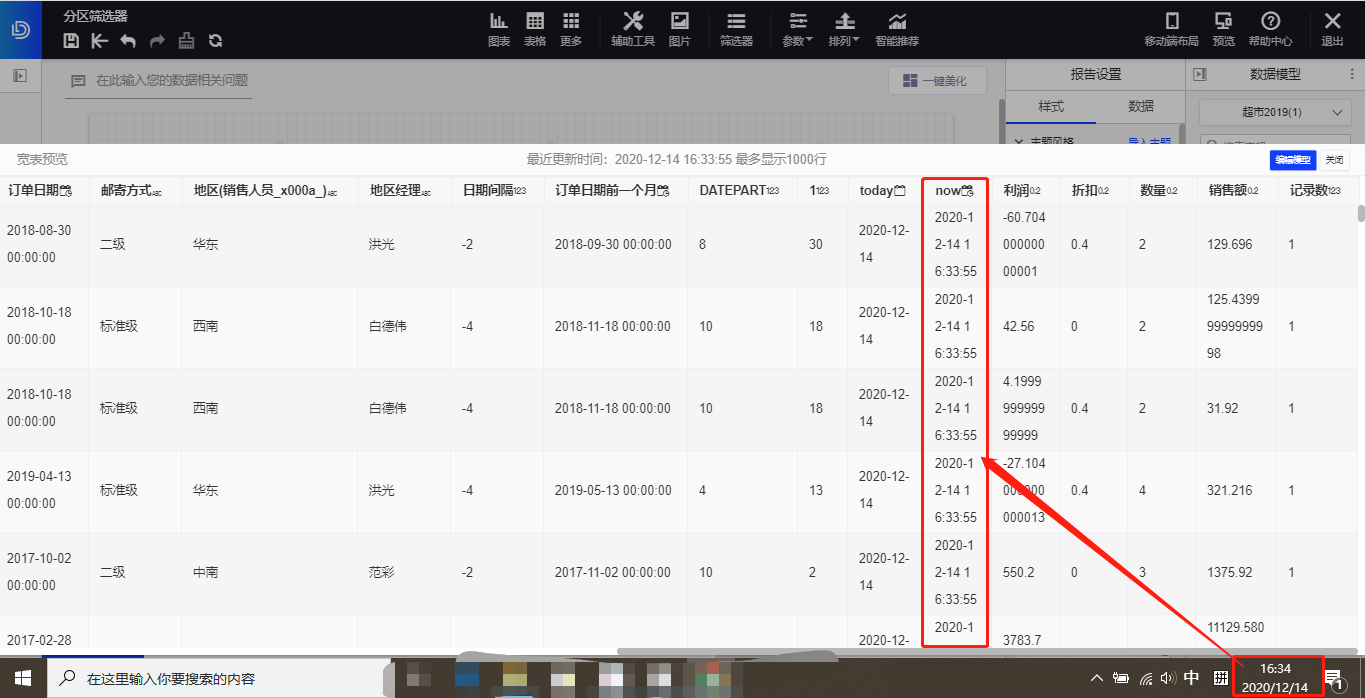Screen dimensions: 1365x698
Task: Click 退出 to exit the editor
Action: click(x=1332, y=29)
